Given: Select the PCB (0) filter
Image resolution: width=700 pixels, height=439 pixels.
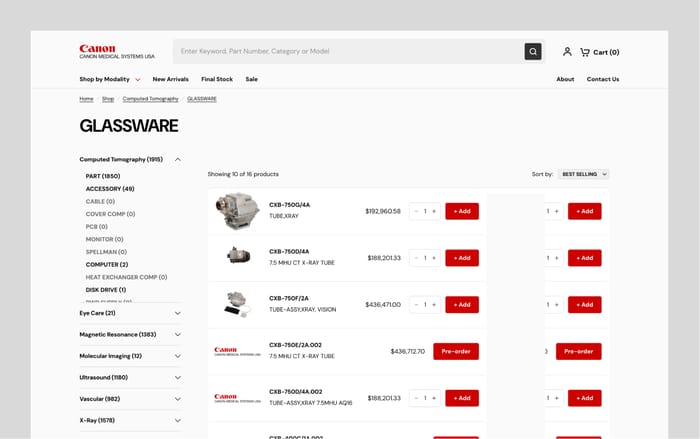Looking at the screenshot, I should coord(97,227).
